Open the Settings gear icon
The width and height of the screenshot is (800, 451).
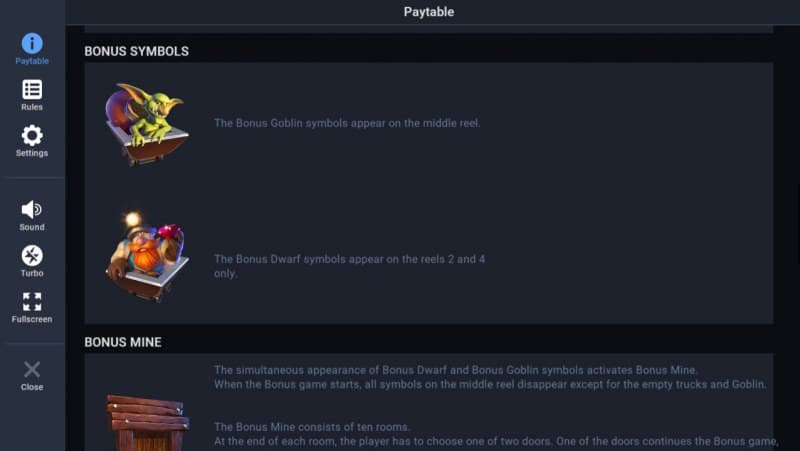[32, 136]
